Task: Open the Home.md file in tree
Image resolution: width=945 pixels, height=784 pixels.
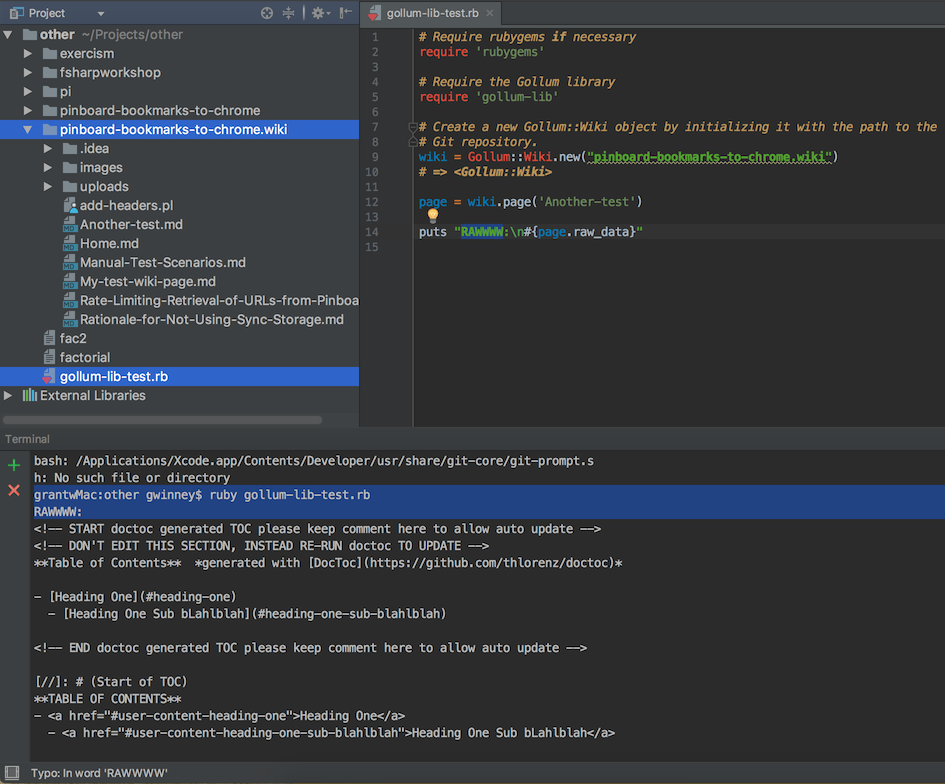Action: [x=109, y=244]
